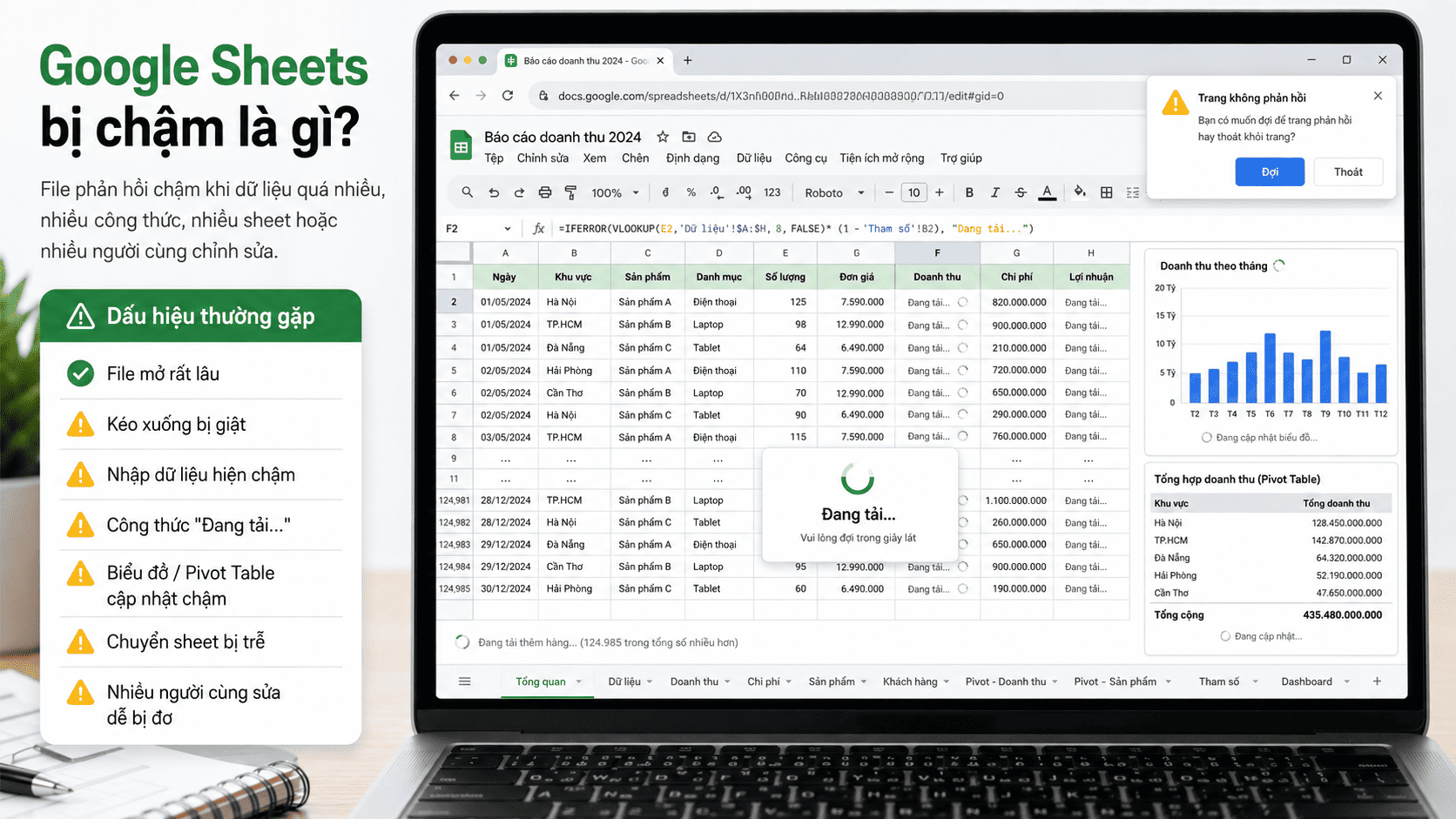Open the all sheets list icon
The width and height of the screenshot is (1456, 819).
tap(465, 681)
